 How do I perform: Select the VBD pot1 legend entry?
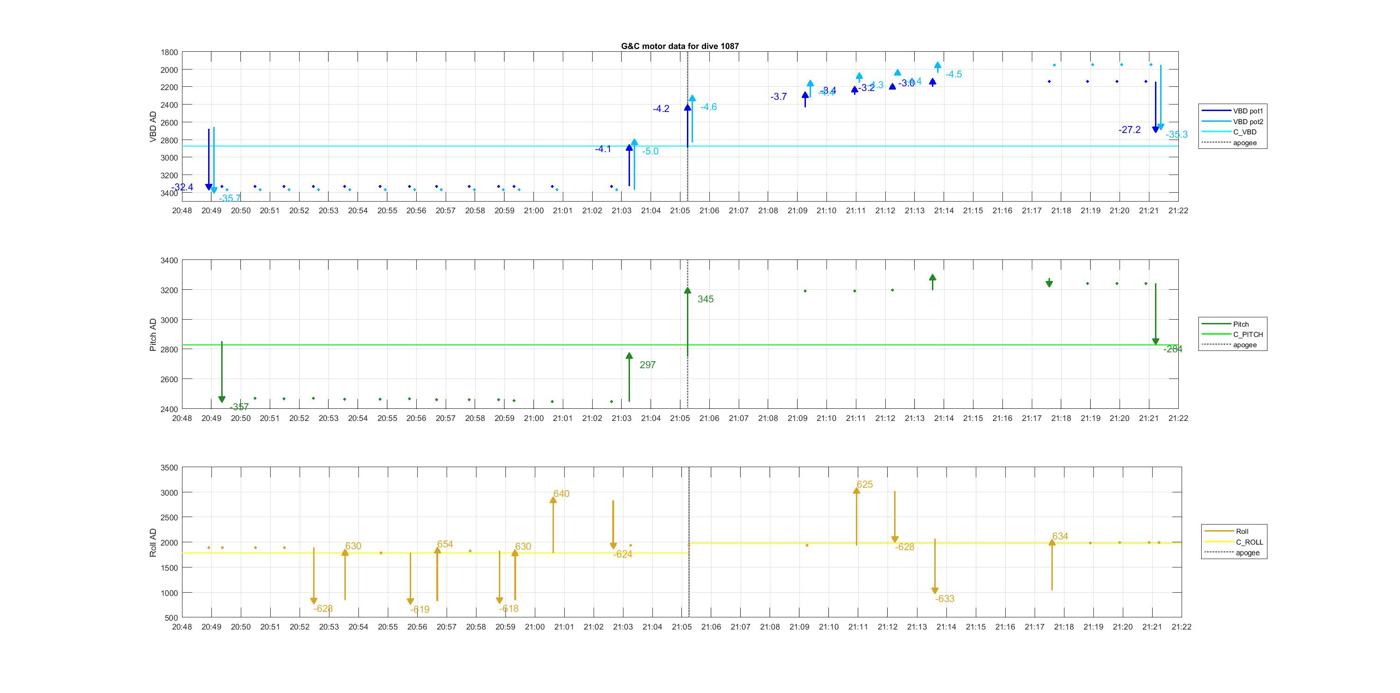pos(1232,110)
